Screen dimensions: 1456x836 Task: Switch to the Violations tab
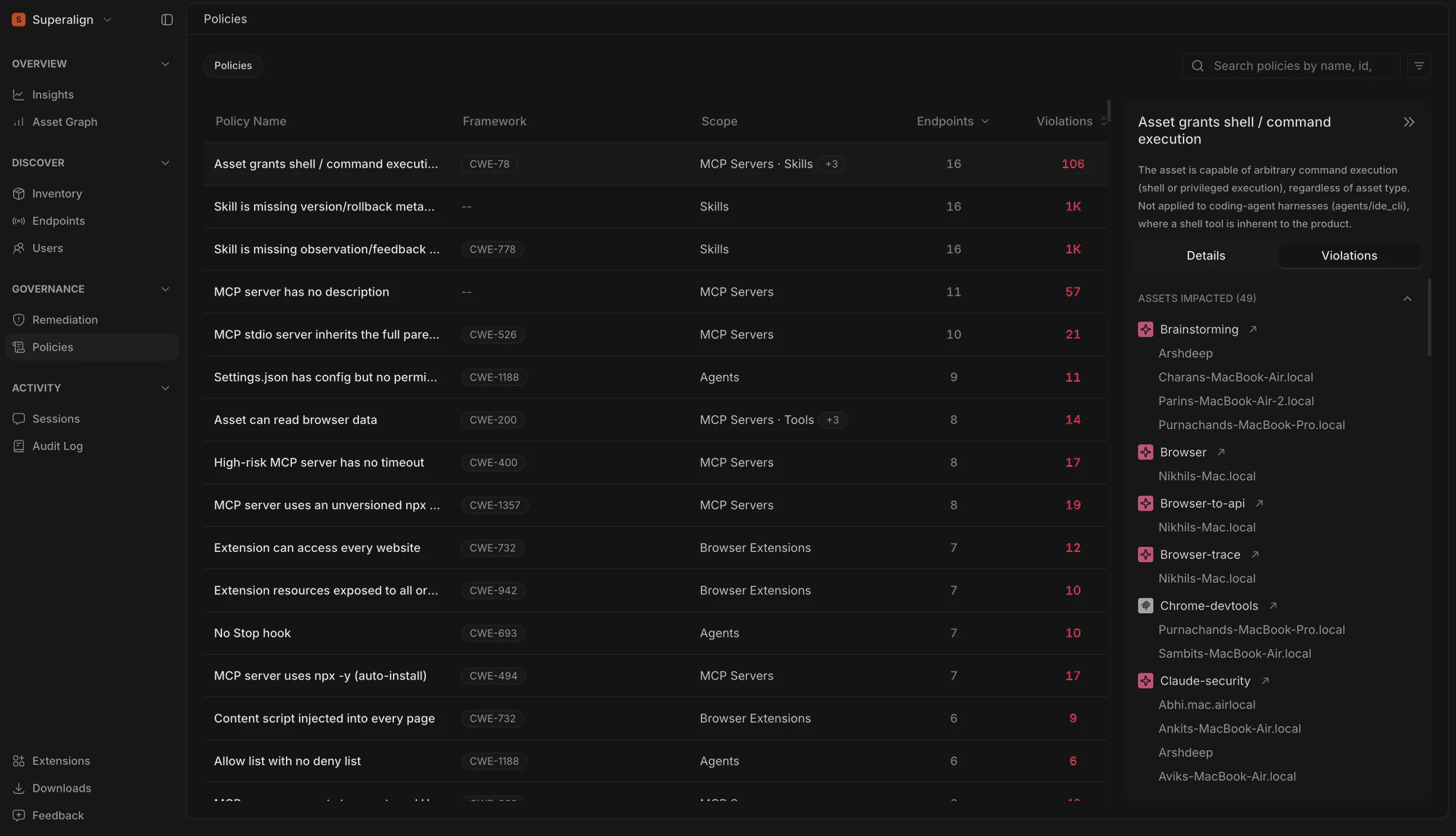tap(1349, 256)
